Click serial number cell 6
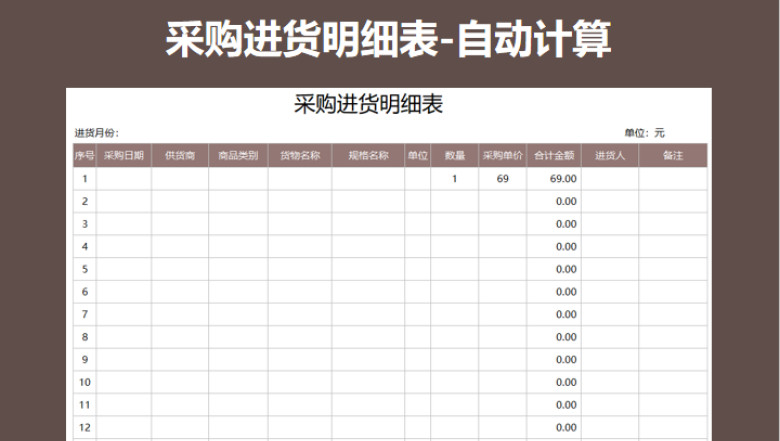 85,292
